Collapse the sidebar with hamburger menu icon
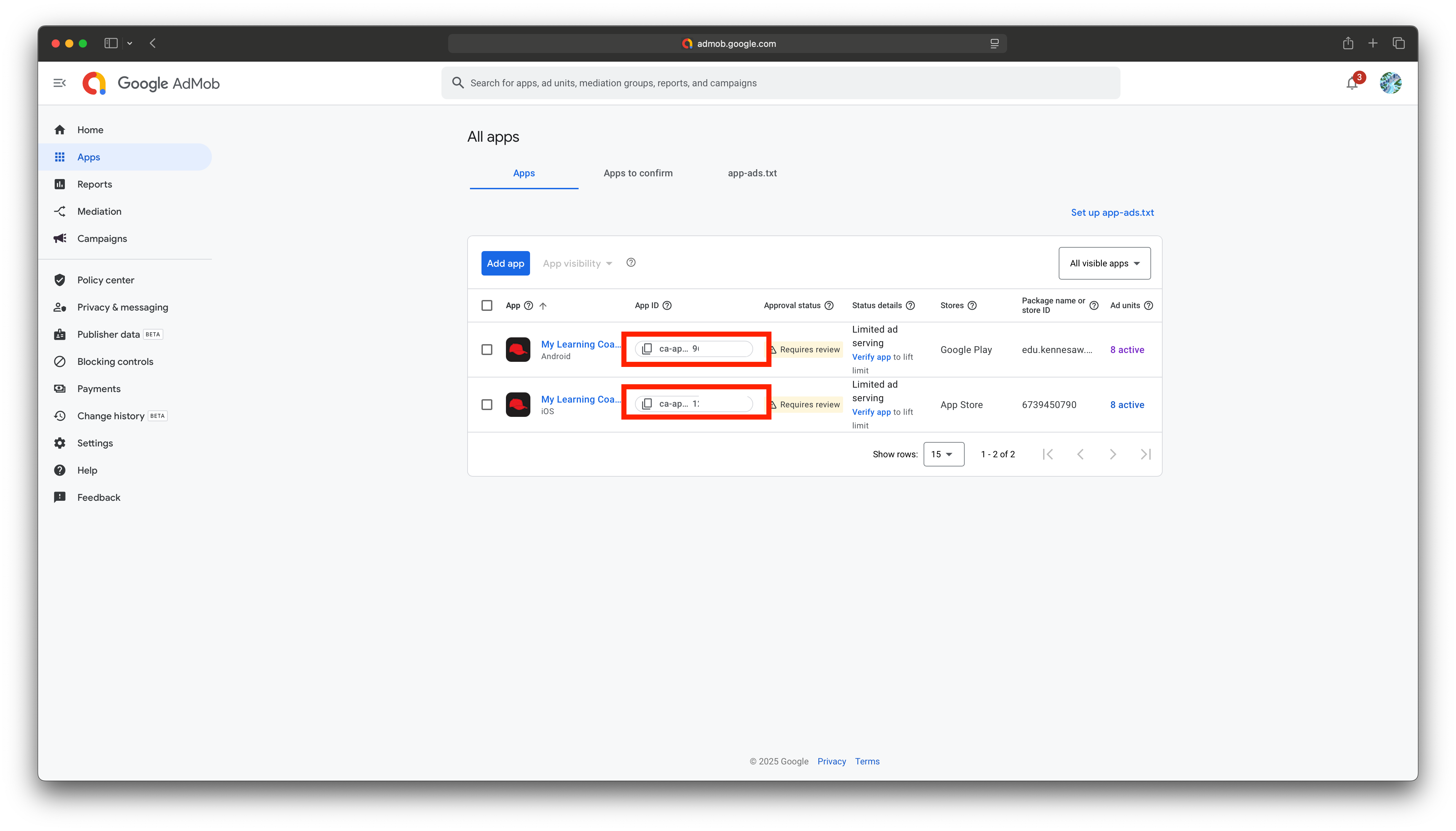Viewport: 1456px width, 831px height. (x=59, y=83)
